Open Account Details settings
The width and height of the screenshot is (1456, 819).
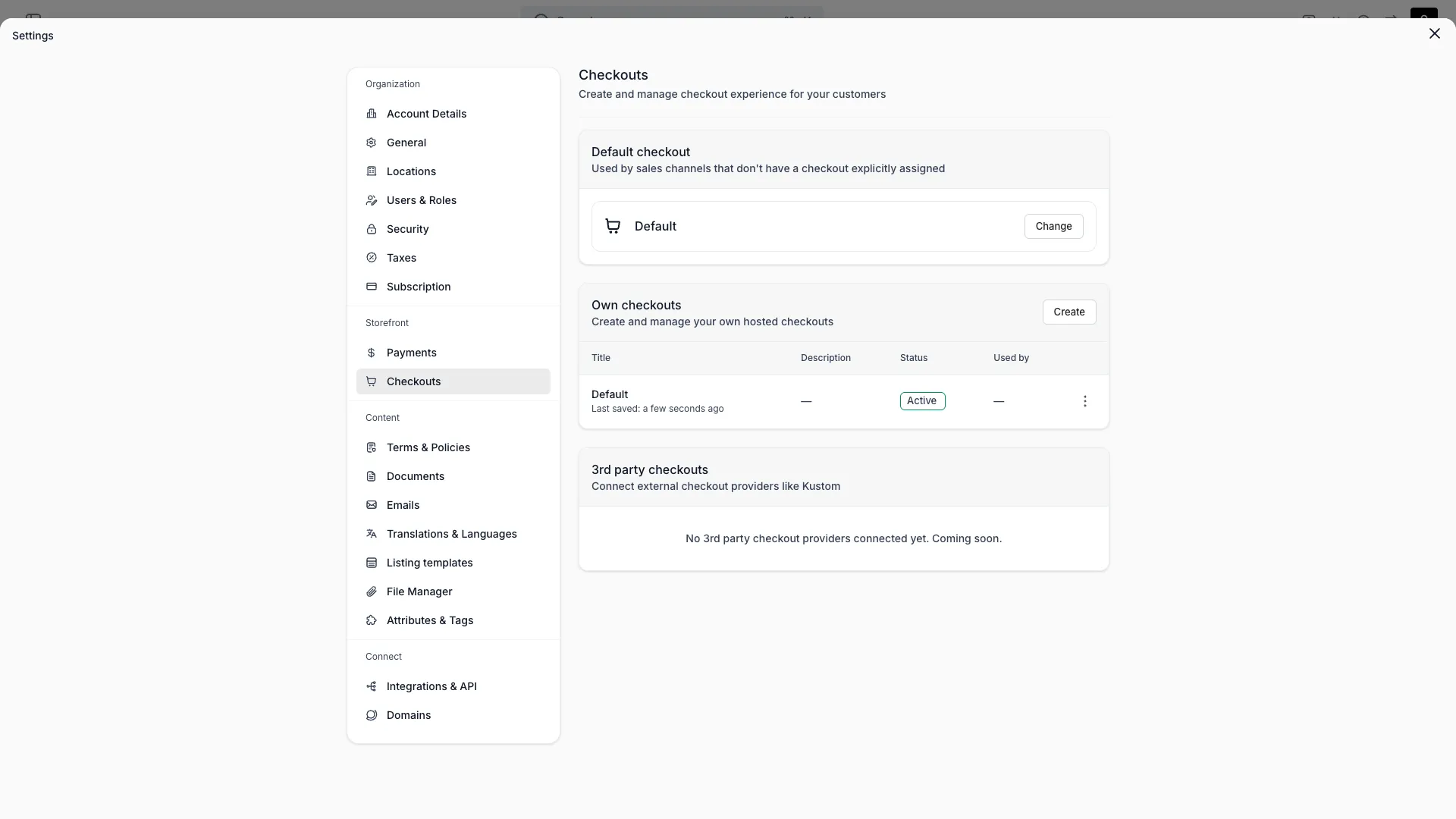[x=453, y=114]
